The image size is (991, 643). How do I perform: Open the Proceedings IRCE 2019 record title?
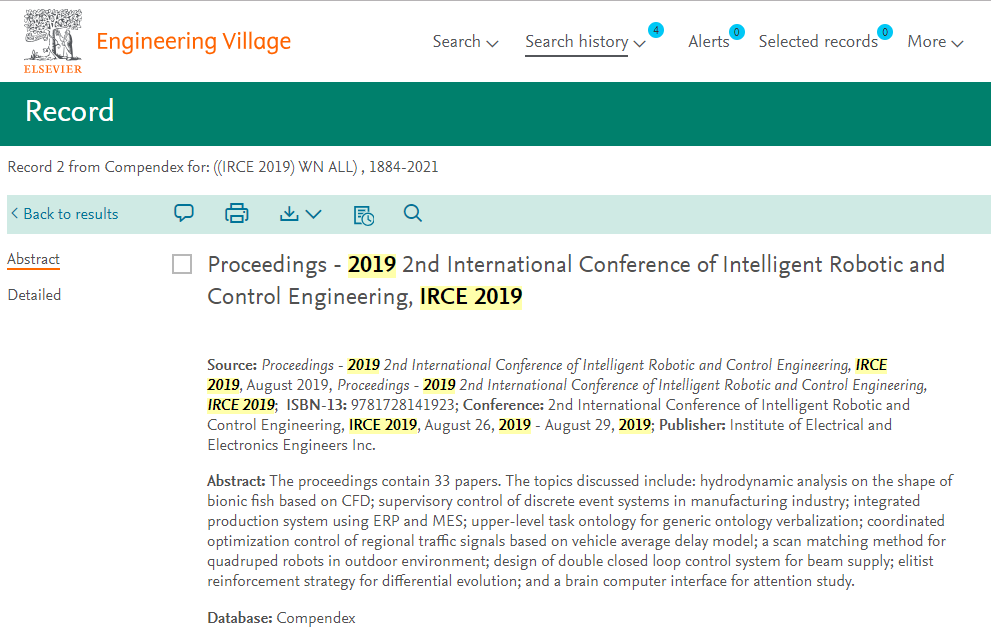click(x=576, y=280)
